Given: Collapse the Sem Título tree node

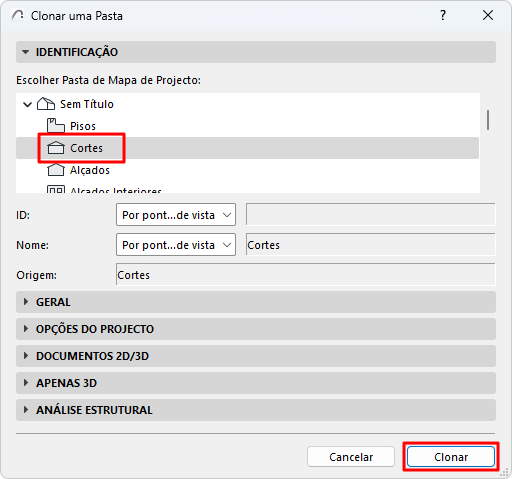Looking at the screenshot, I should [27, 104].
